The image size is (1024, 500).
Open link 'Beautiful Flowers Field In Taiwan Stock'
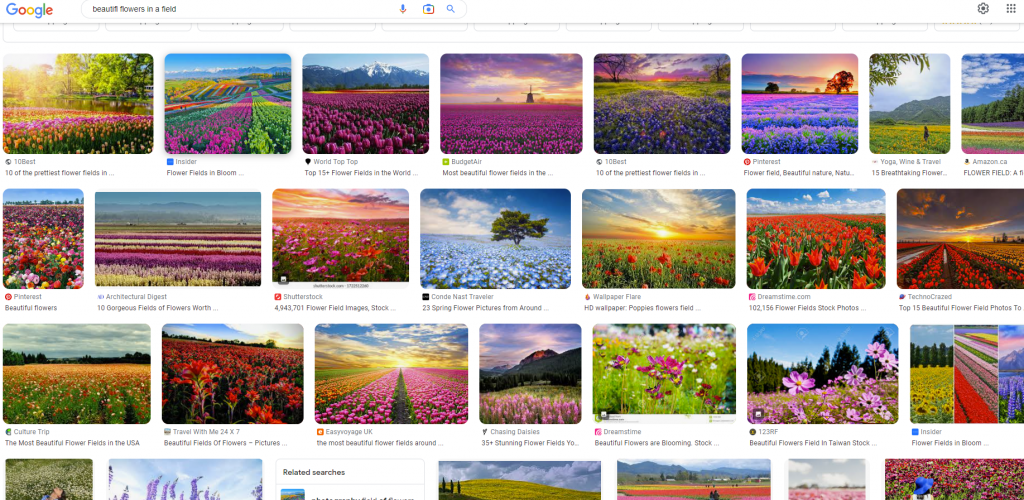tap(814, 443)
